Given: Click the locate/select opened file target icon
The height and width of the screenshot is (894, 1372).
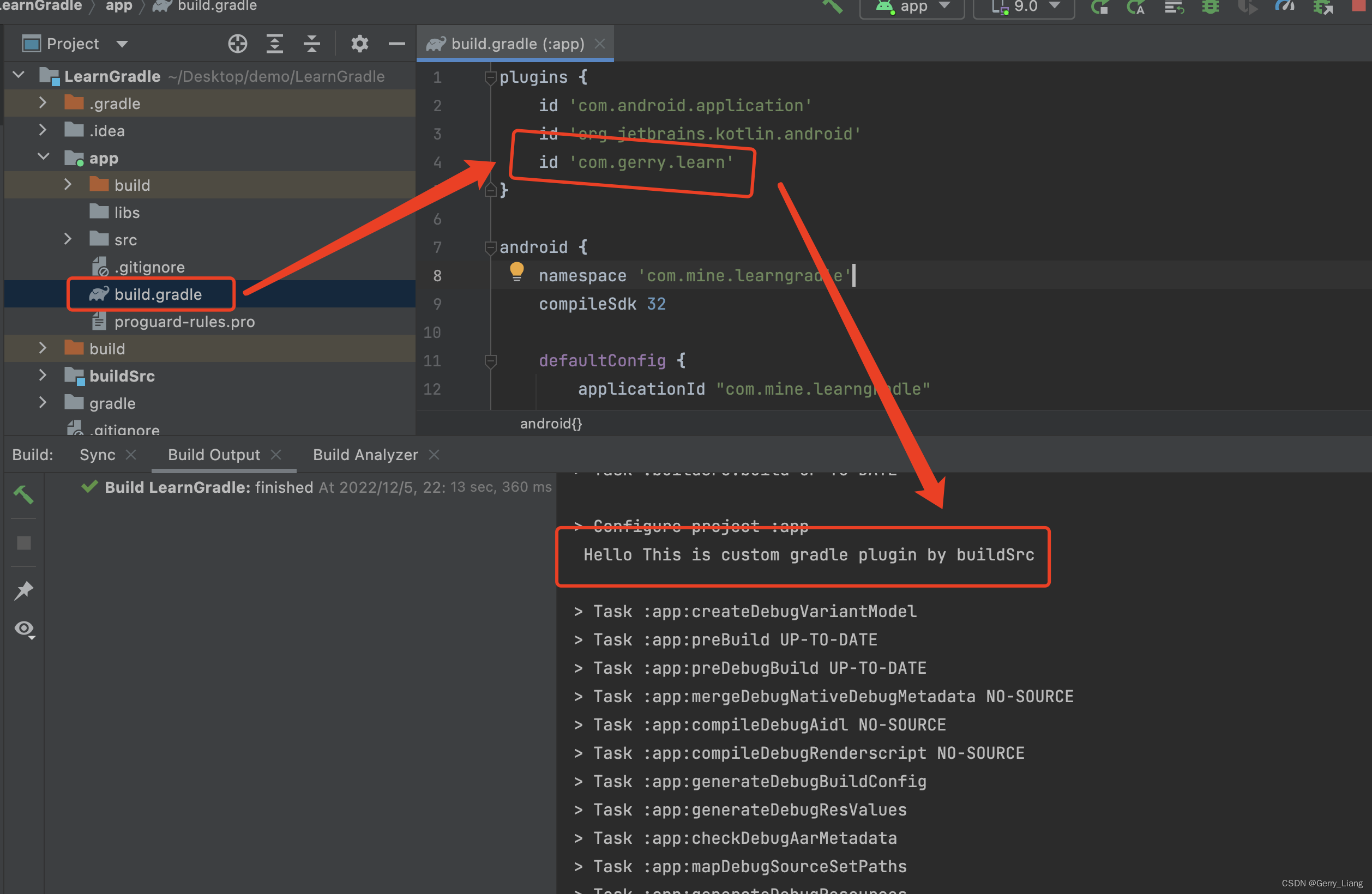Looking at the screenshot, I should coord(237,44).
